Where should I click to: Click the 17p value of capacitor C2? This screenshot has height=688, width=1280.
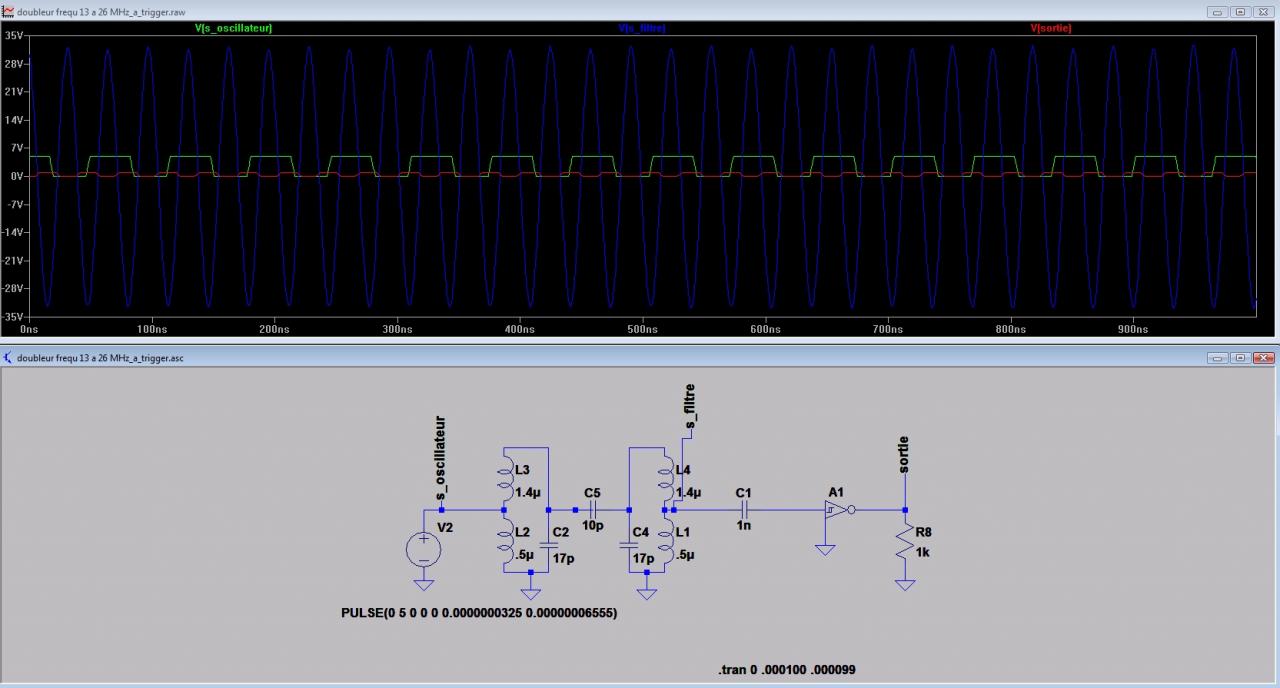[564, 558]
